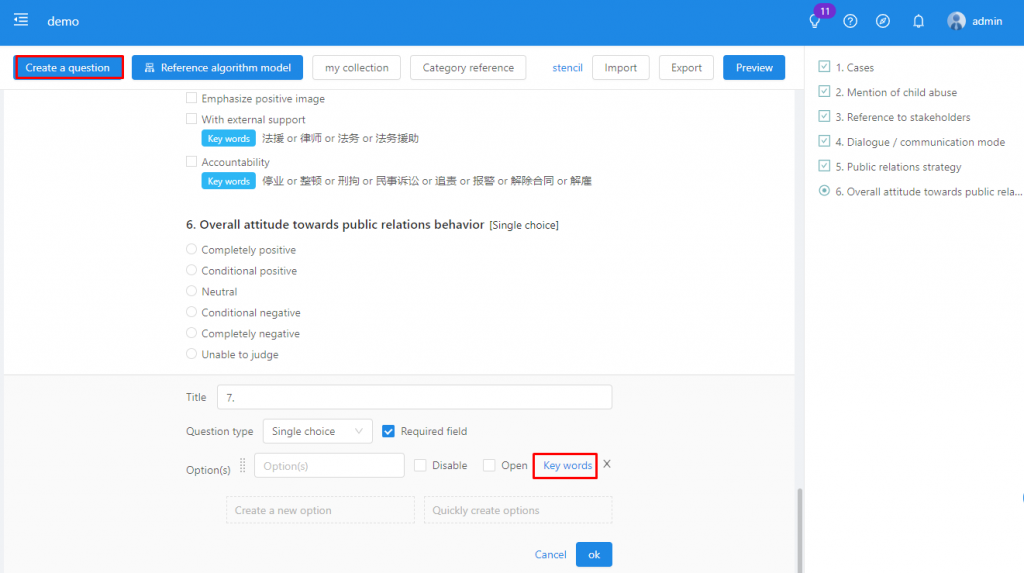Go to 5. Public relations strategy
This screenshot has width=1024, height=573.
898,167
